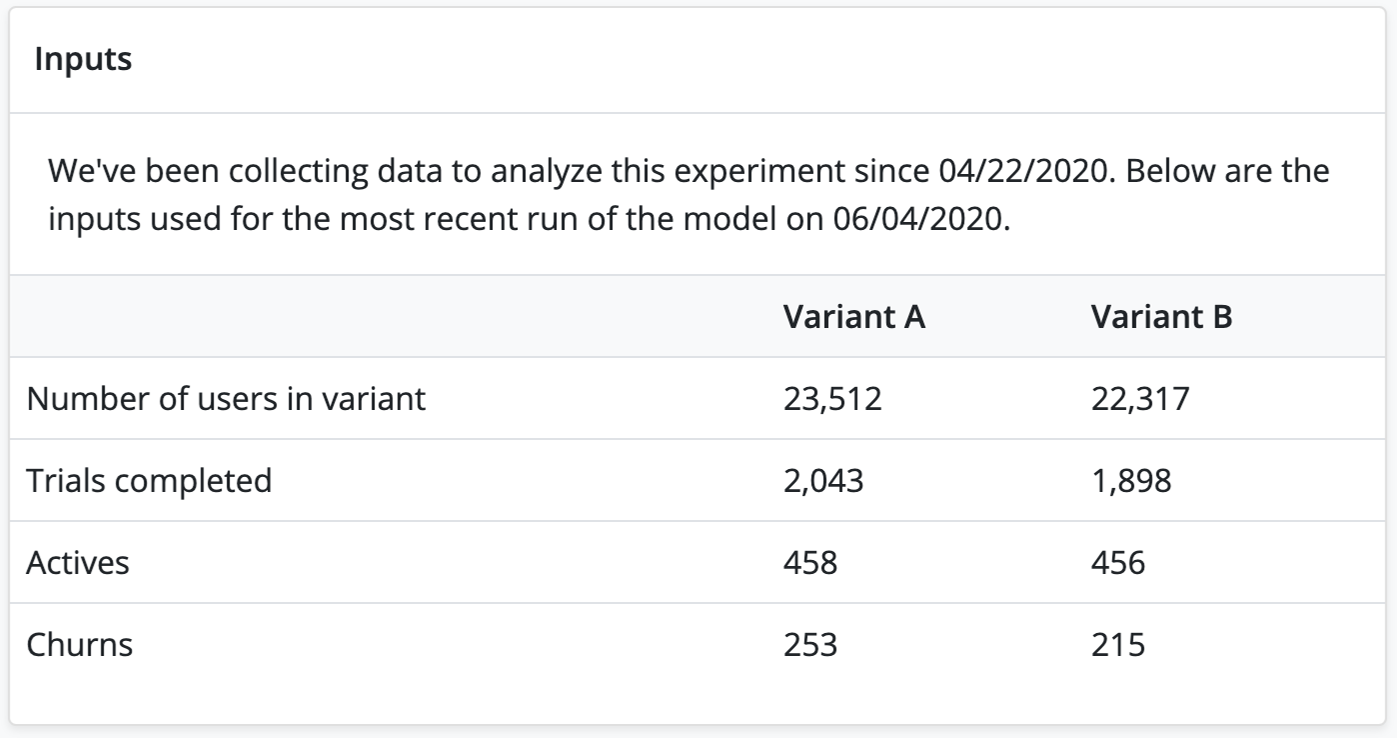Viewport: 1397px width, 738px height.
Task: Select Variant A user count 23,512
Action: point(831,400)
